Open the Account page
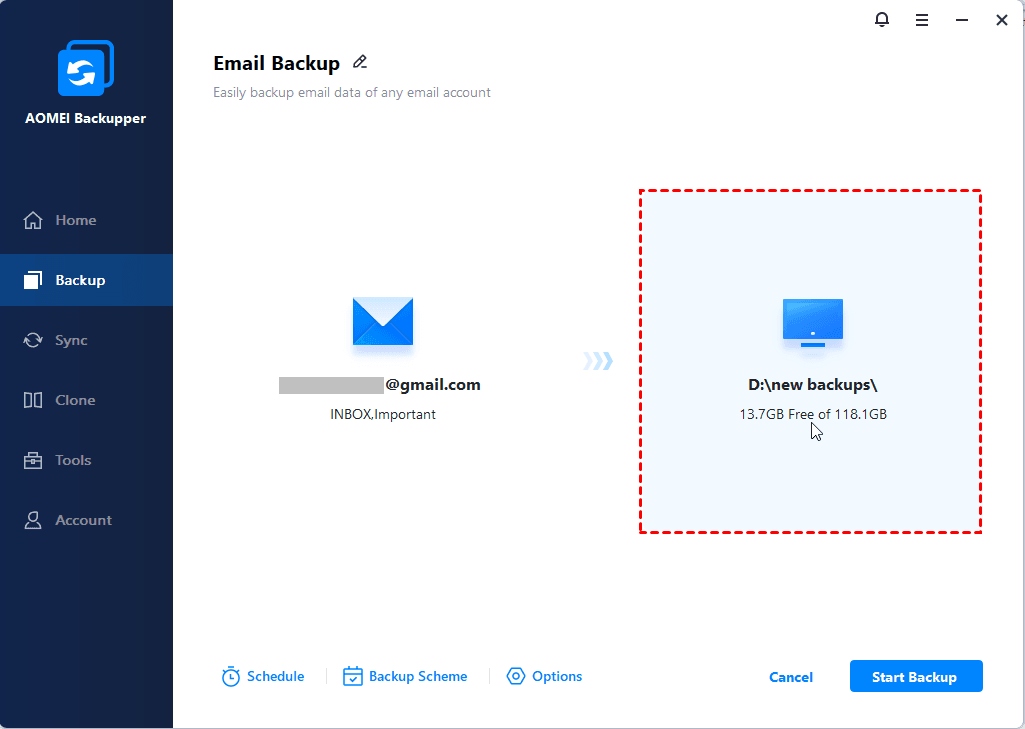1025x729 pixels. coord(83,520)
